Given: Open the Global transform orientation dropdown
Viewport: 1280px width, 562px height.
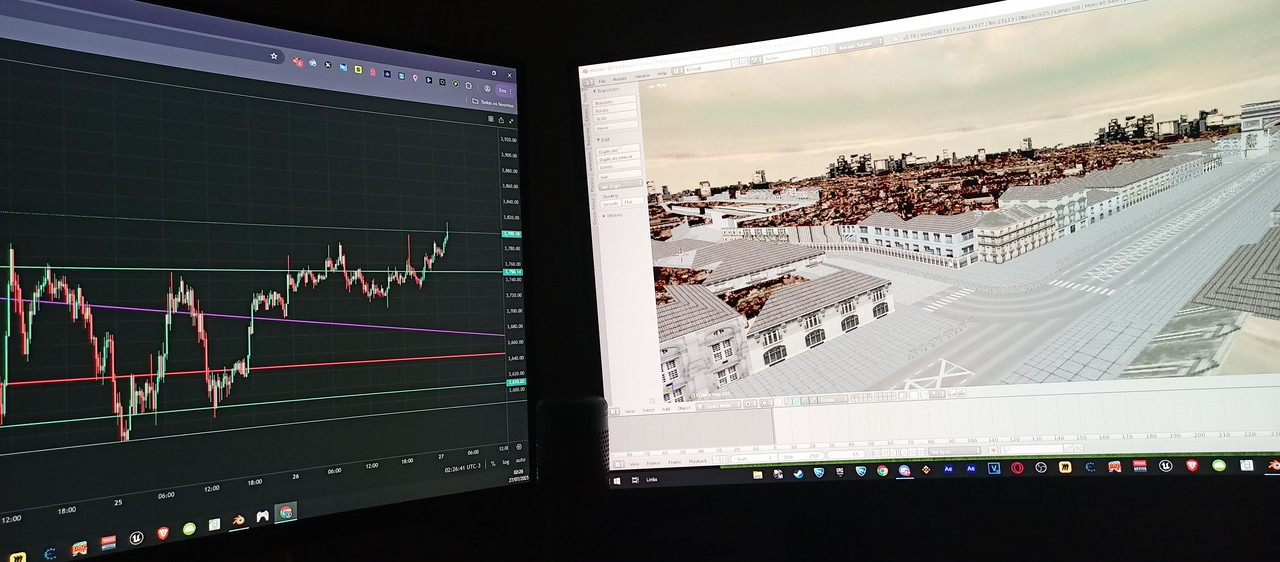Looking at the screenshot, I should 831,399.
